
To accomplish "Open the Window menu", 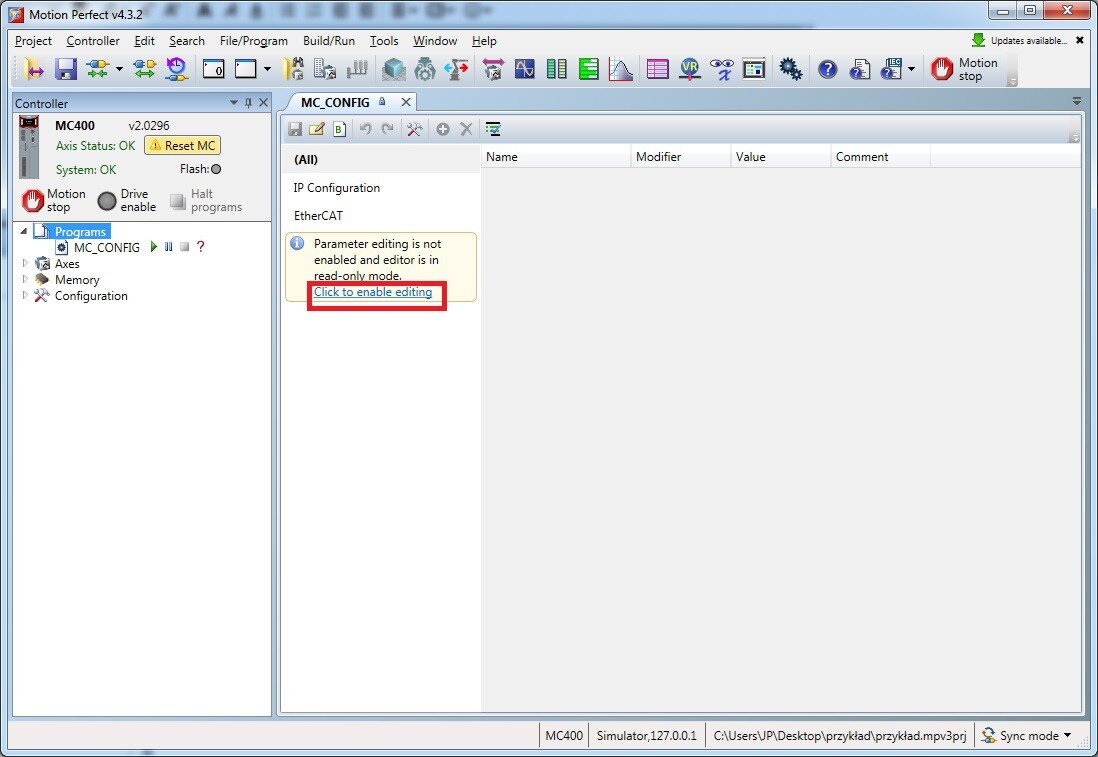I will click(435, 41).
